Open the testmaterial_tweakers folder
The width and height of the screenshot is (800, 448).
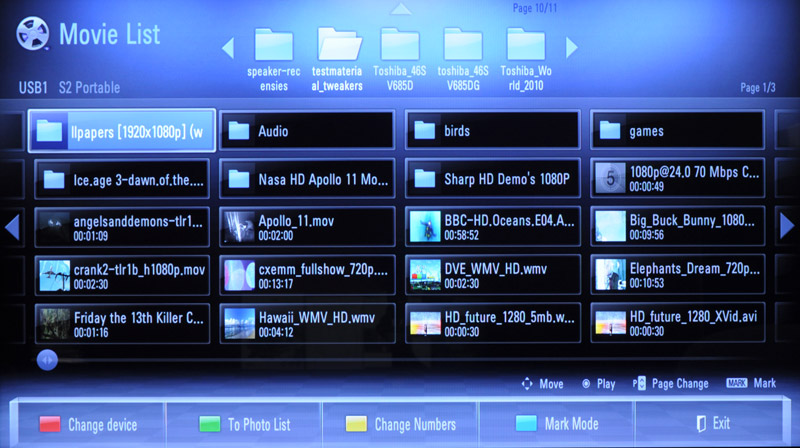[337, 60]
